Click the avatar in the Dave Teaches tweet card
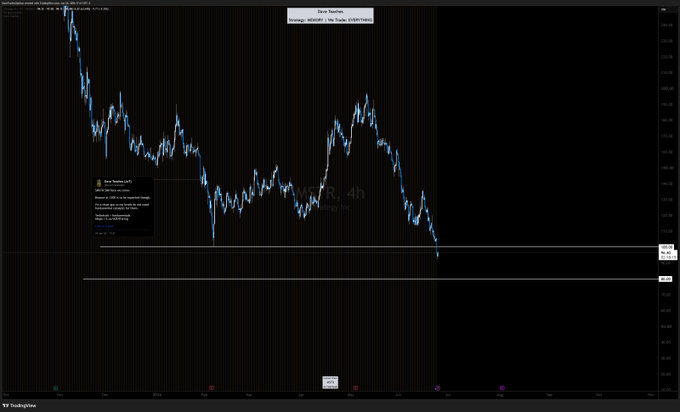The image size is (680, 412). click(x=98, y=183)
